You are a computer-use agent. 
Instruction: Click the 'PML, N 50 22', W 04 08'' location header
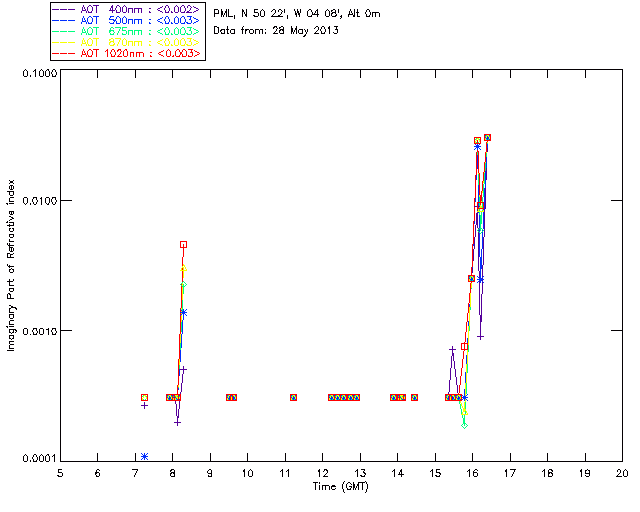click(x=296, y=14)
